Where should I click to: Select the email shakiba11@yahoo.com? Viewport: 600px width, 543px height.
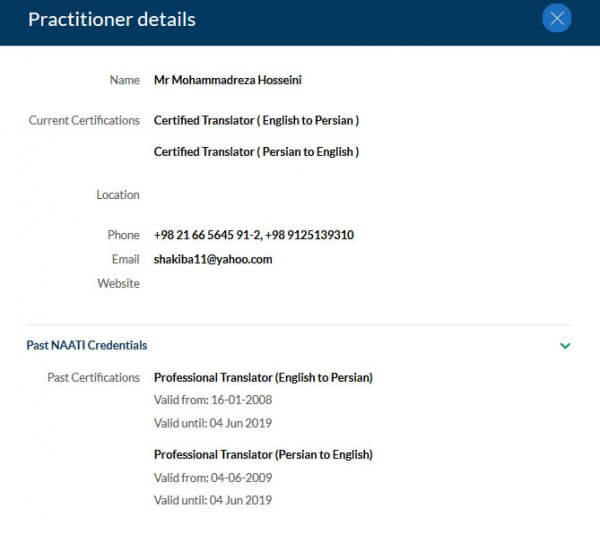pyautogui.click(x=213, y=259)
